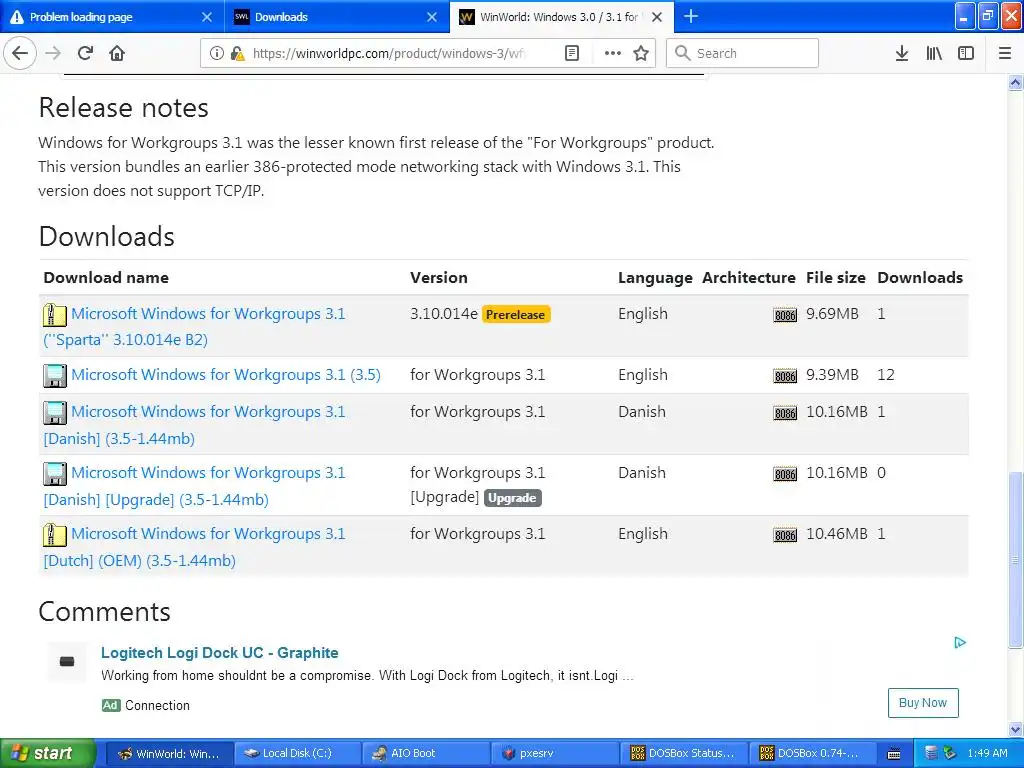Image resolution: width=1024 pixels, height=768 pixels.
Task: Switch to AIO Boot taskbar window
Action: pos(426,753)
